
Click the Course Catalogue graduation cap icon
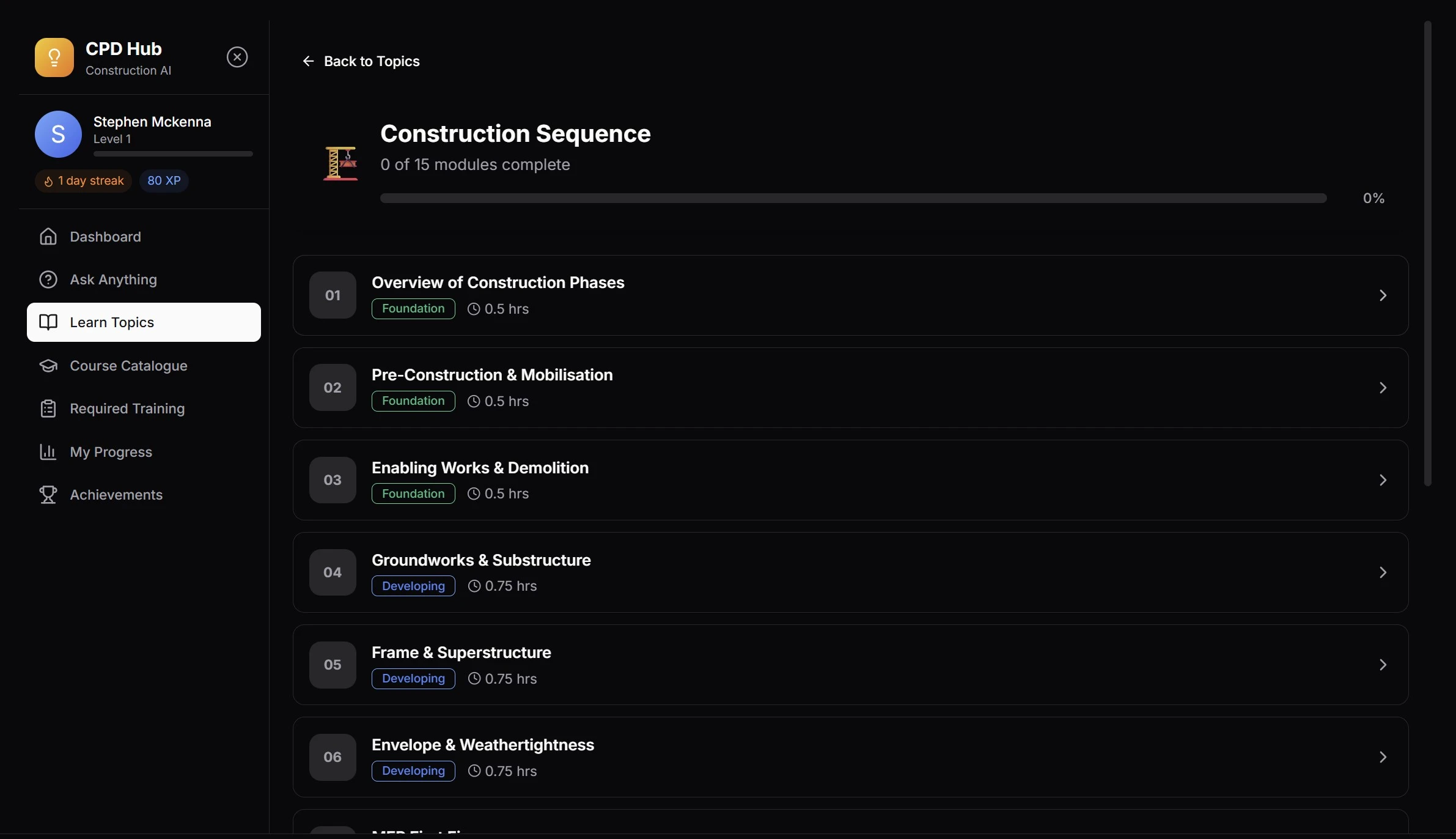tap(48, 366)
